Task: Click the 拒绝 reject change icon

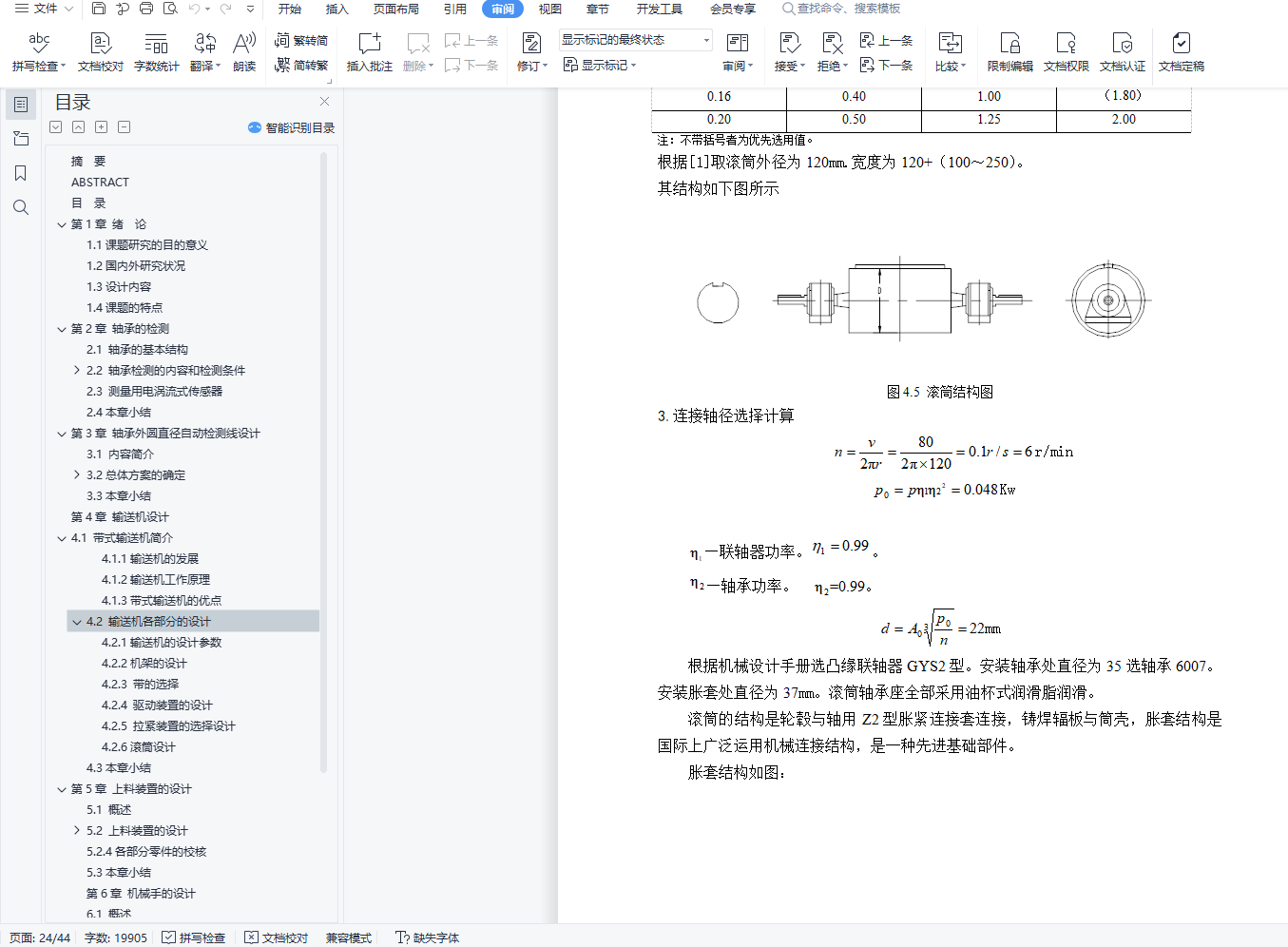Action: tap(832, 44)
